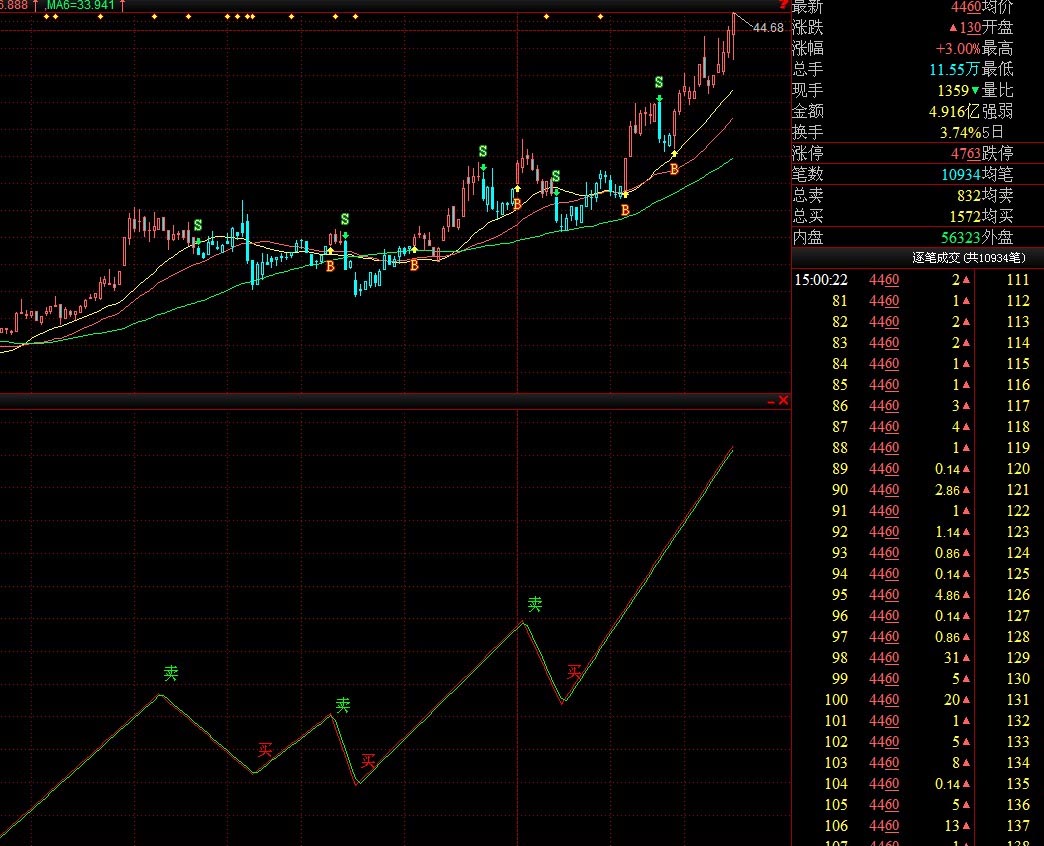Image resolution: width=1044 pixels, height=846 pixels.
Task: Click the rightmost B buy signal marker
Action: tap(674, 169)
